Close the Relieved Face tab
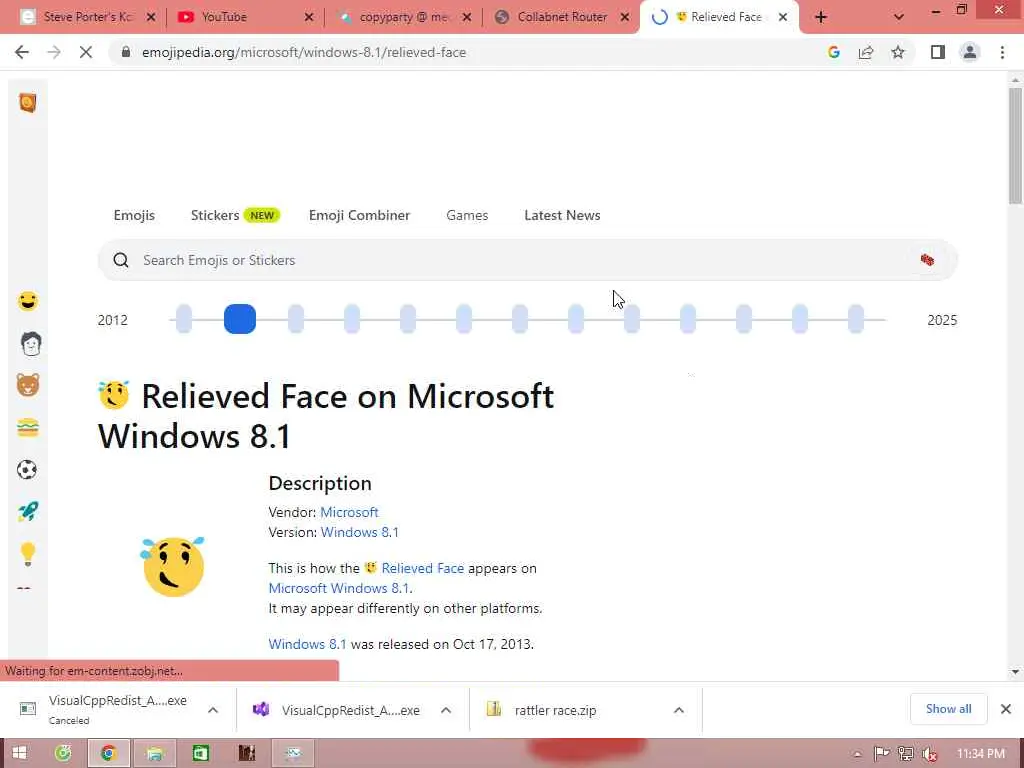 [783, 17]
